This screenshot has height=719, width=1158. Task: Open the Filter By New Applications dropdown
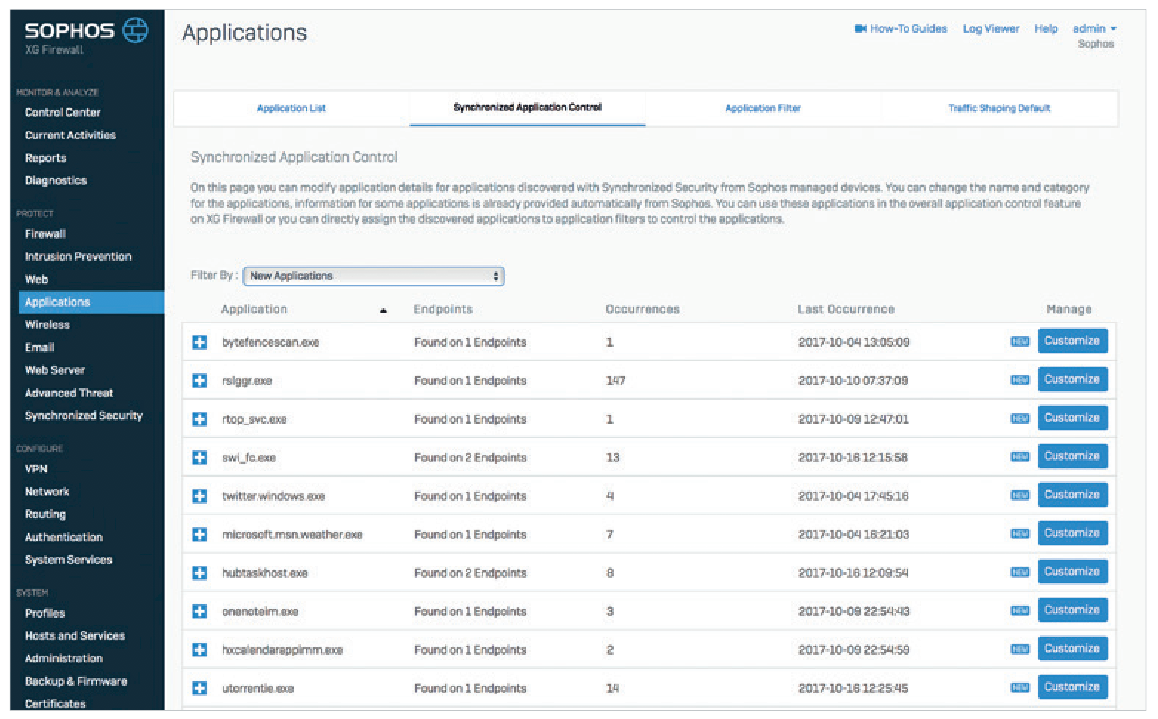pos(374,276)
